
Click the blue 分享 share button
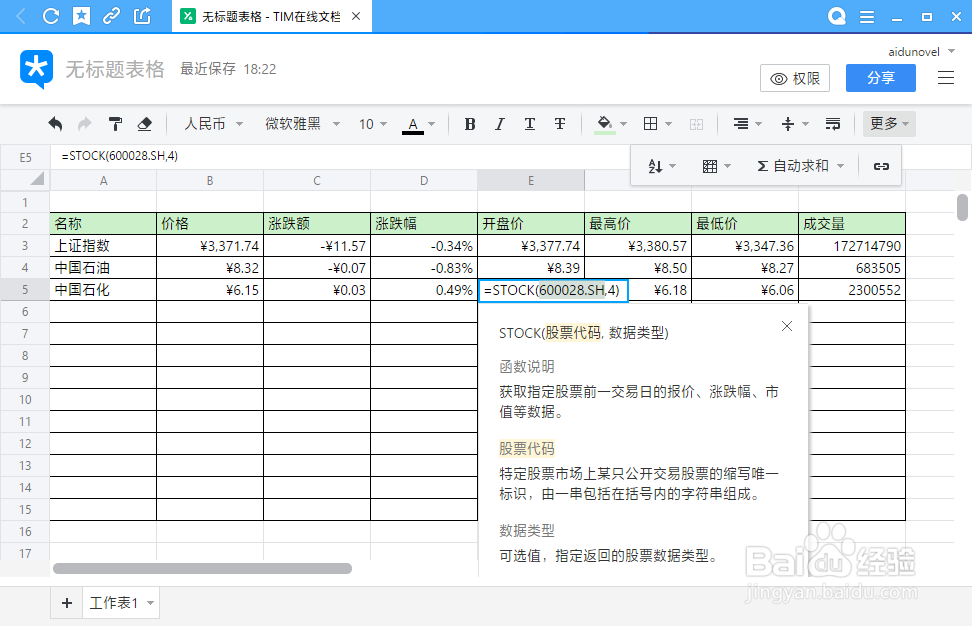tap(881, 78)
